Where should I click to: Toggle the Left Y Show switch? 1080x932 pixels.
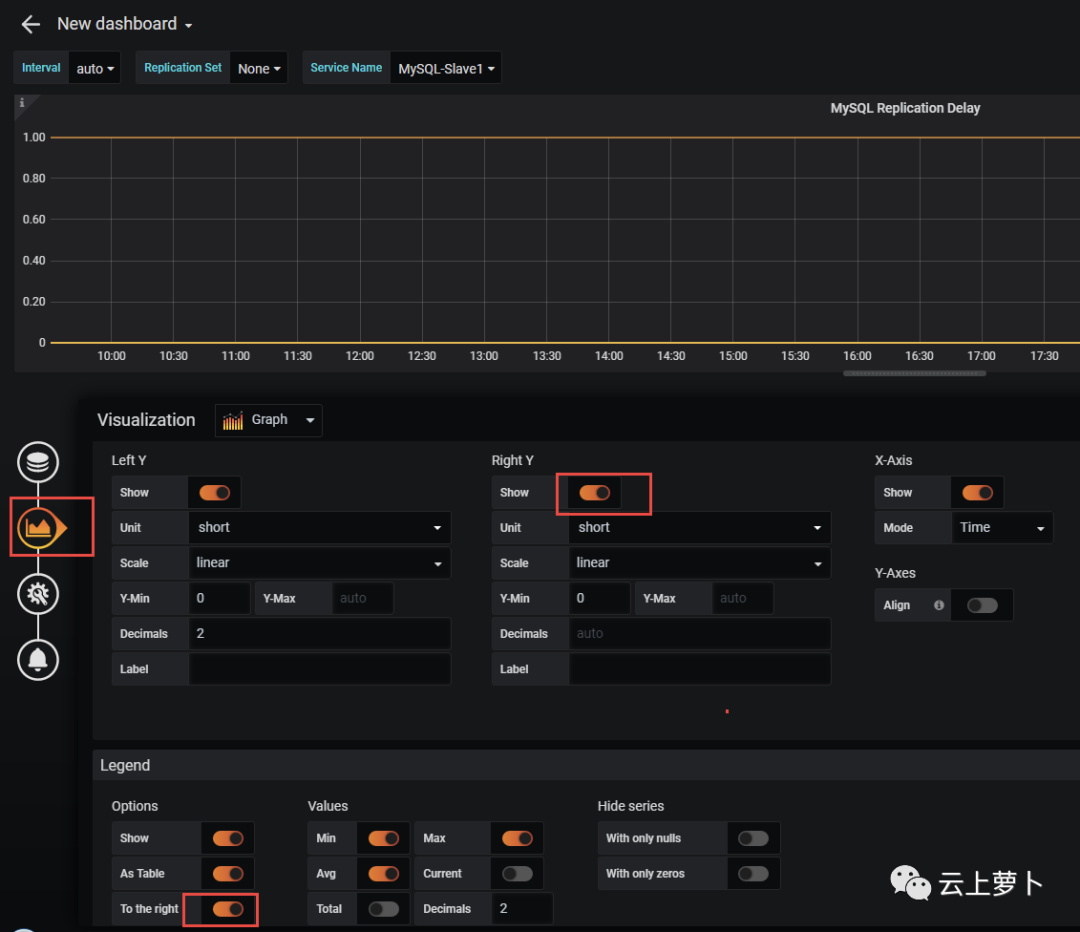(x=214, y=493)
